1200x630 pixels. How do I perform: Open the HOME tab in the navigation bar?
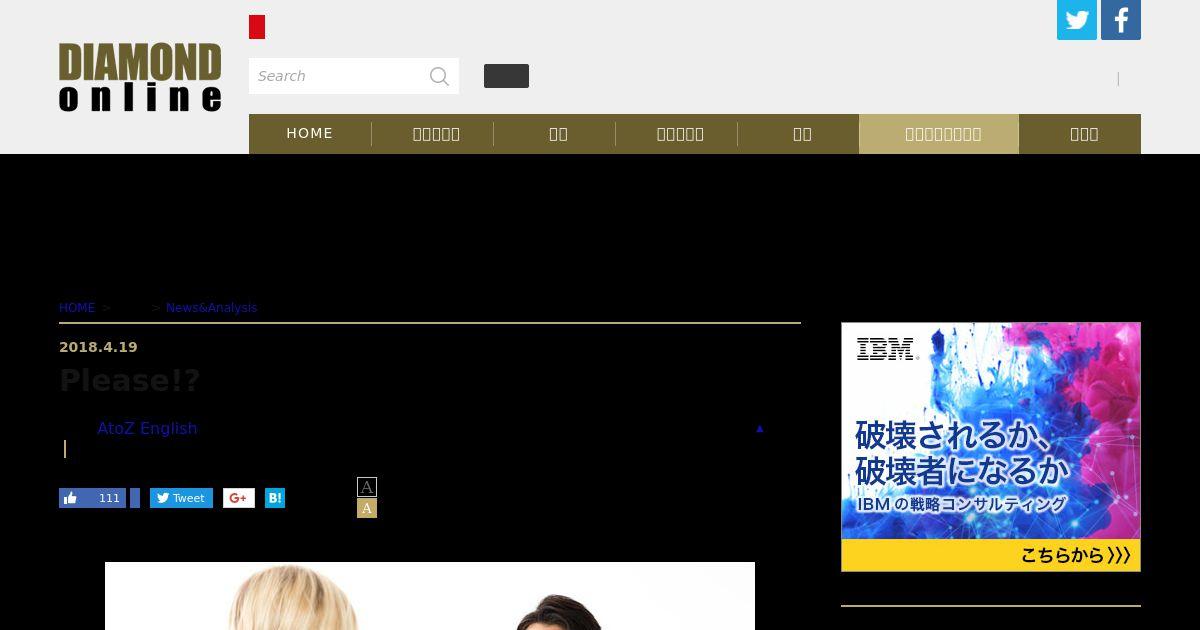click(x=310, y=134)
